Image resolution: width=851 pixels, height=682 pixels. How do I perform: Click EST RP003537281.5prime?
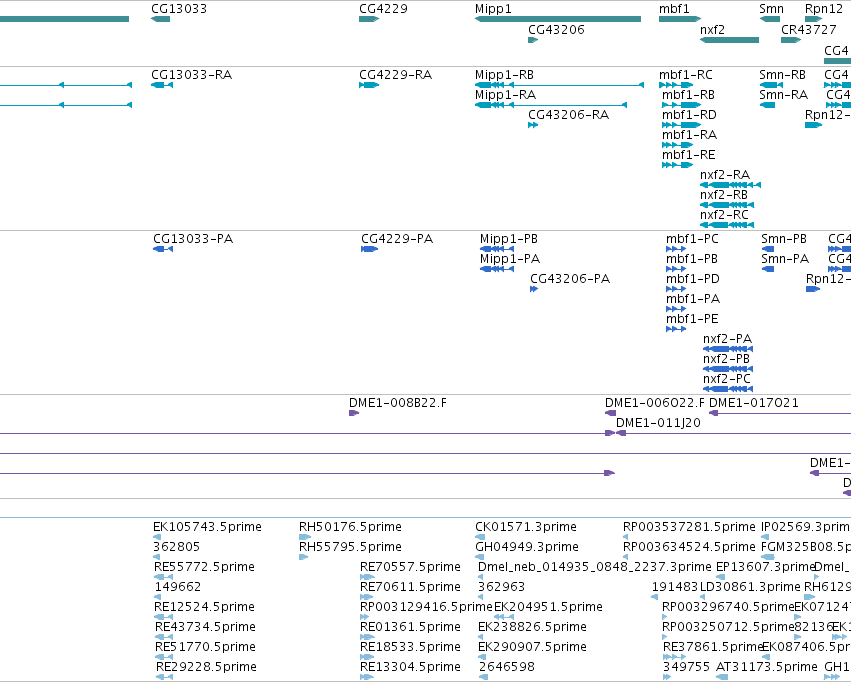[626, 537]
